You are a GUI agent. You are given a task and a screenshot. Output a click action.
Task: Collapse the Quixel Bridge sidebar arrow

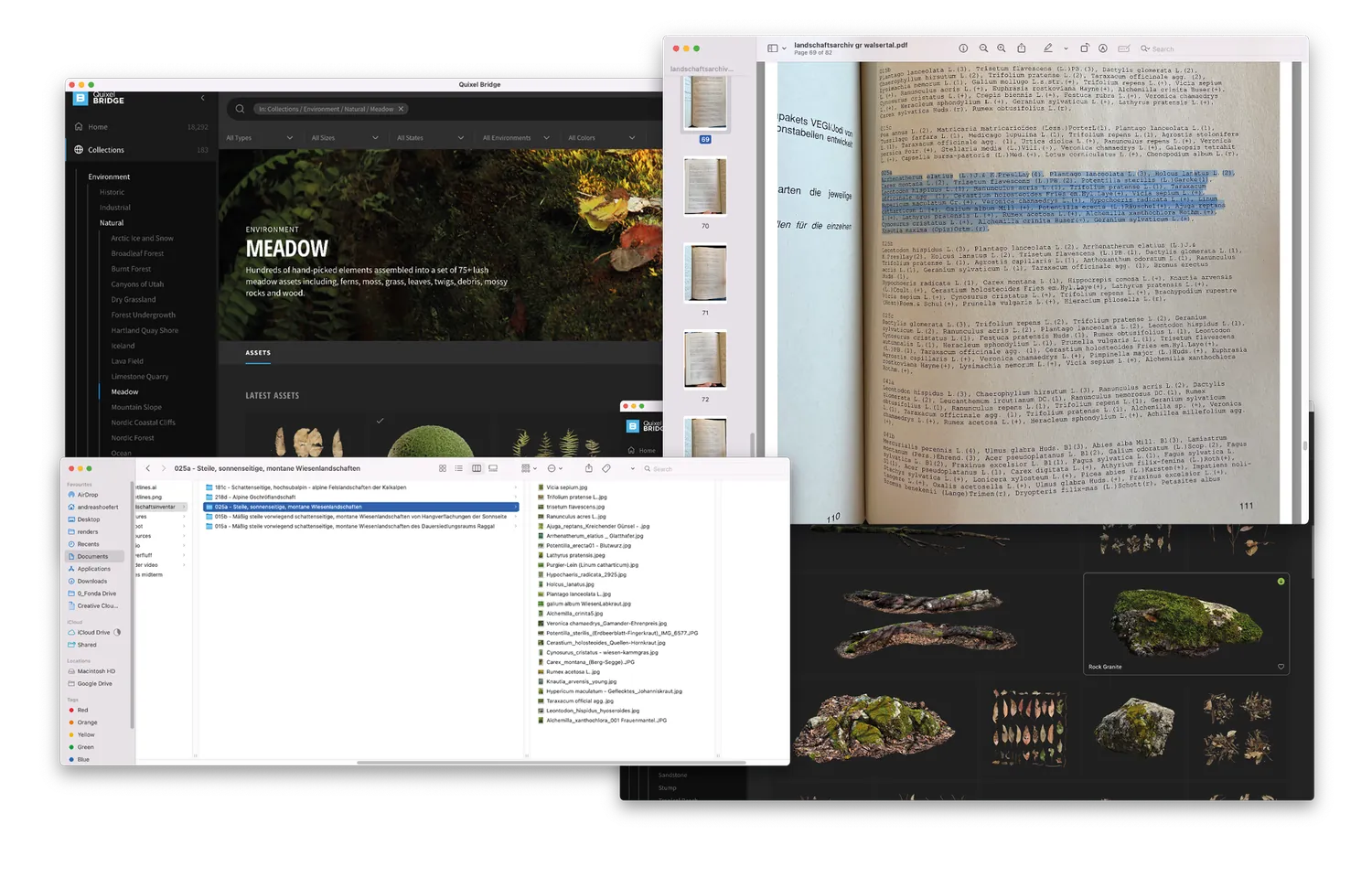[203, 98]
